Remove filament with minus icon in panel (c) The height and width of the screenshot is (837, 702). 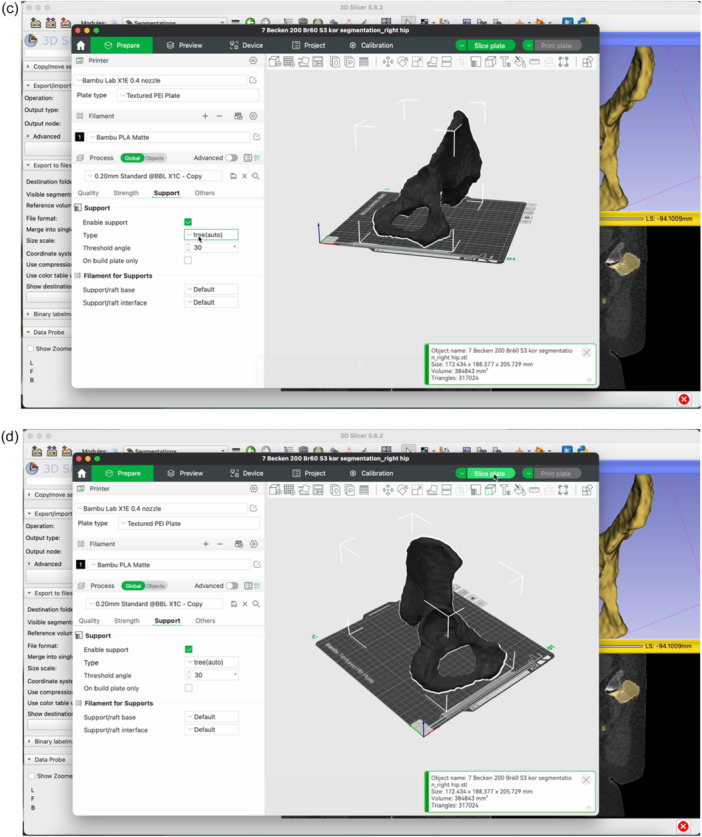pyautogui.click(x=219, y=116)
